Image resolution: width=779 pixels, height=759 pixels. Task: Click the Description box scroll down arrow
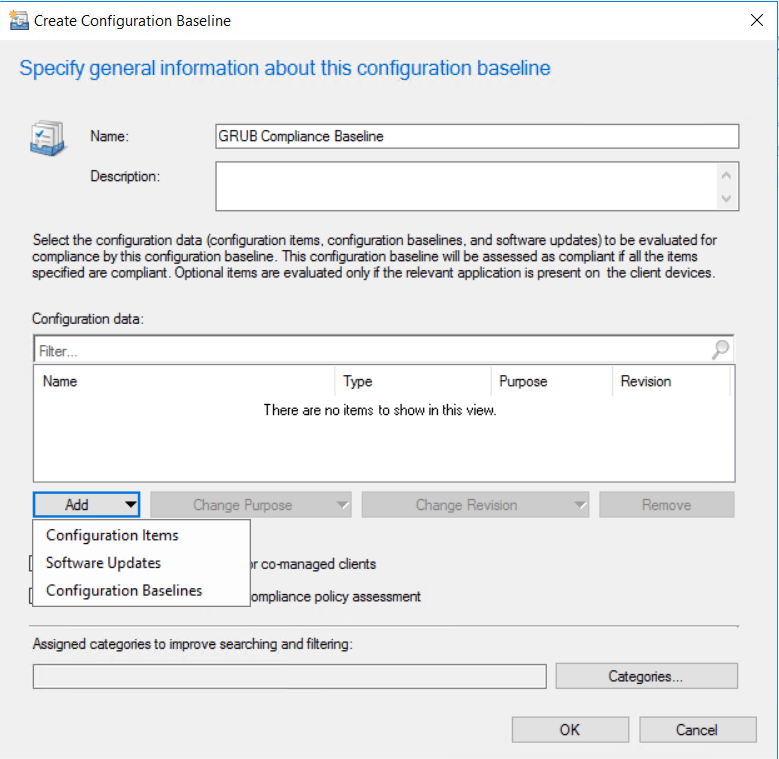pos(727,199)
